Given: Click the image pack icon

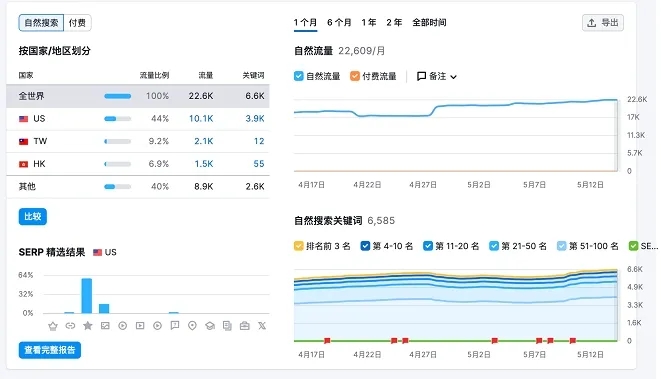Looking at the screenshot, I should (x=105, y=325).
